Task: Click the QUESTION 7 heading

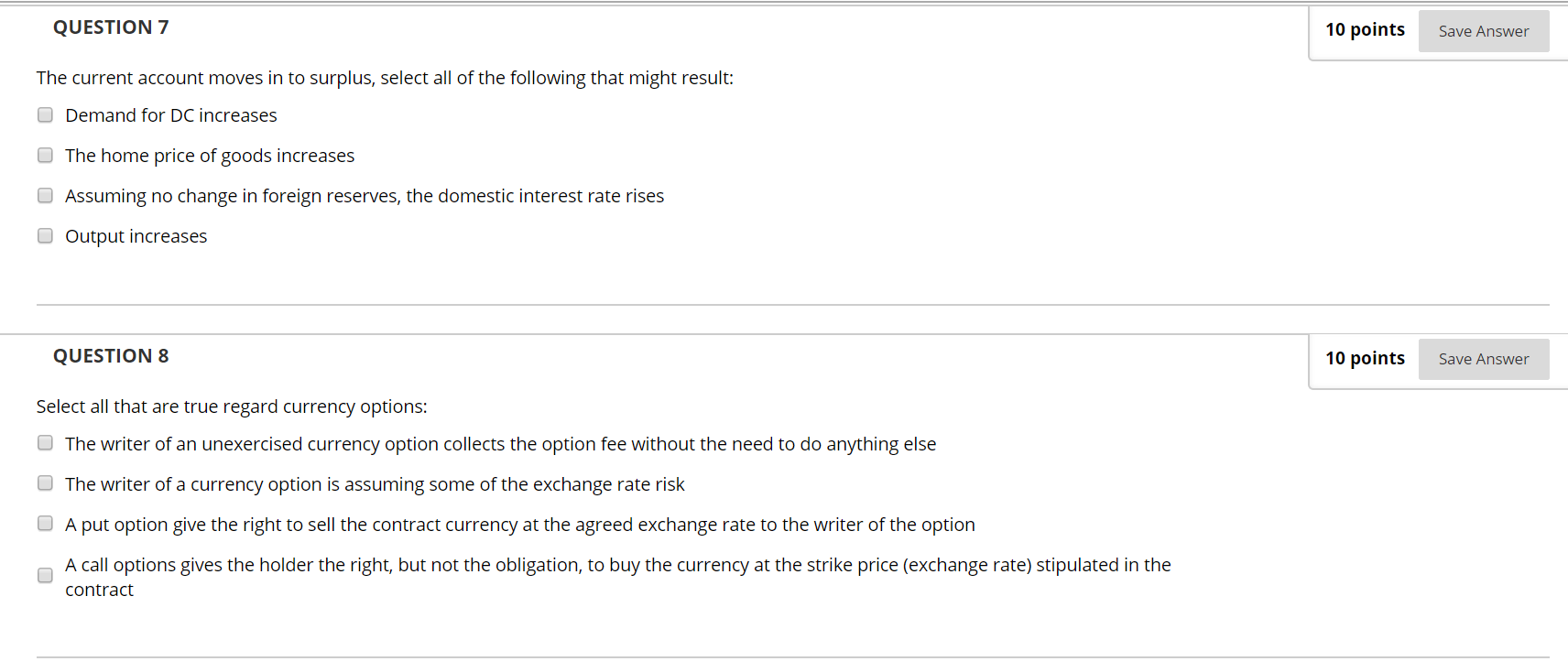Action: (x=111, y=27)
